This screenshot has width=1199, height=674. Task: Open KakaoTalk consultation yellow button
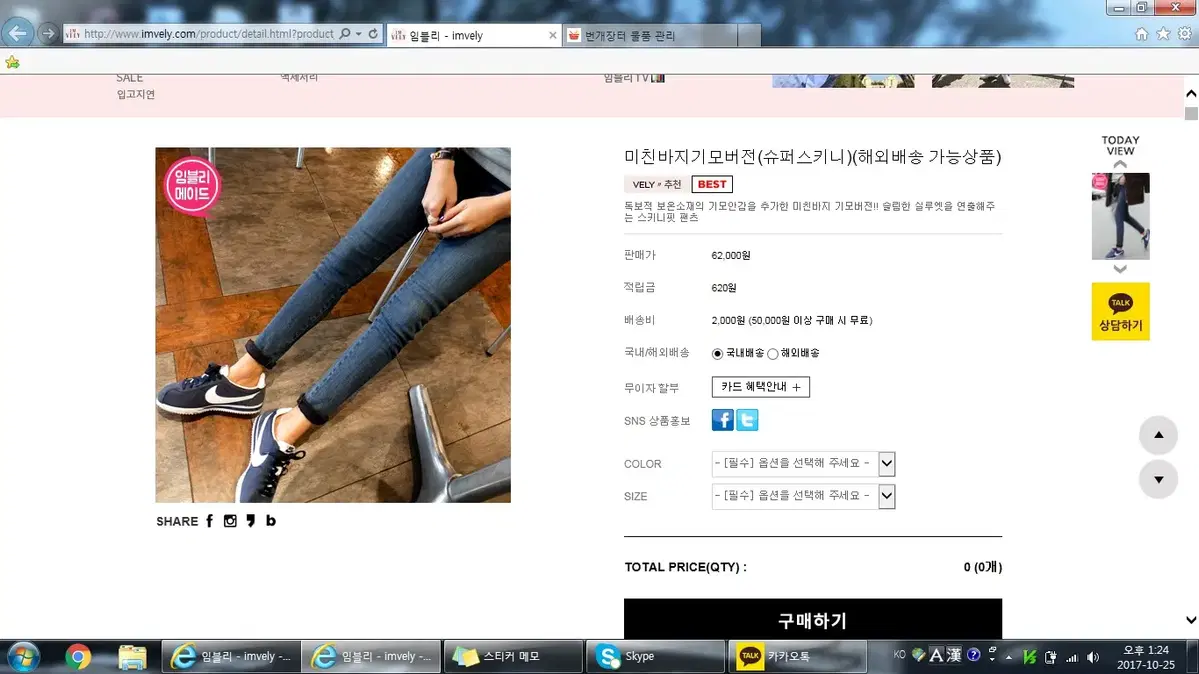point(1120,311)
